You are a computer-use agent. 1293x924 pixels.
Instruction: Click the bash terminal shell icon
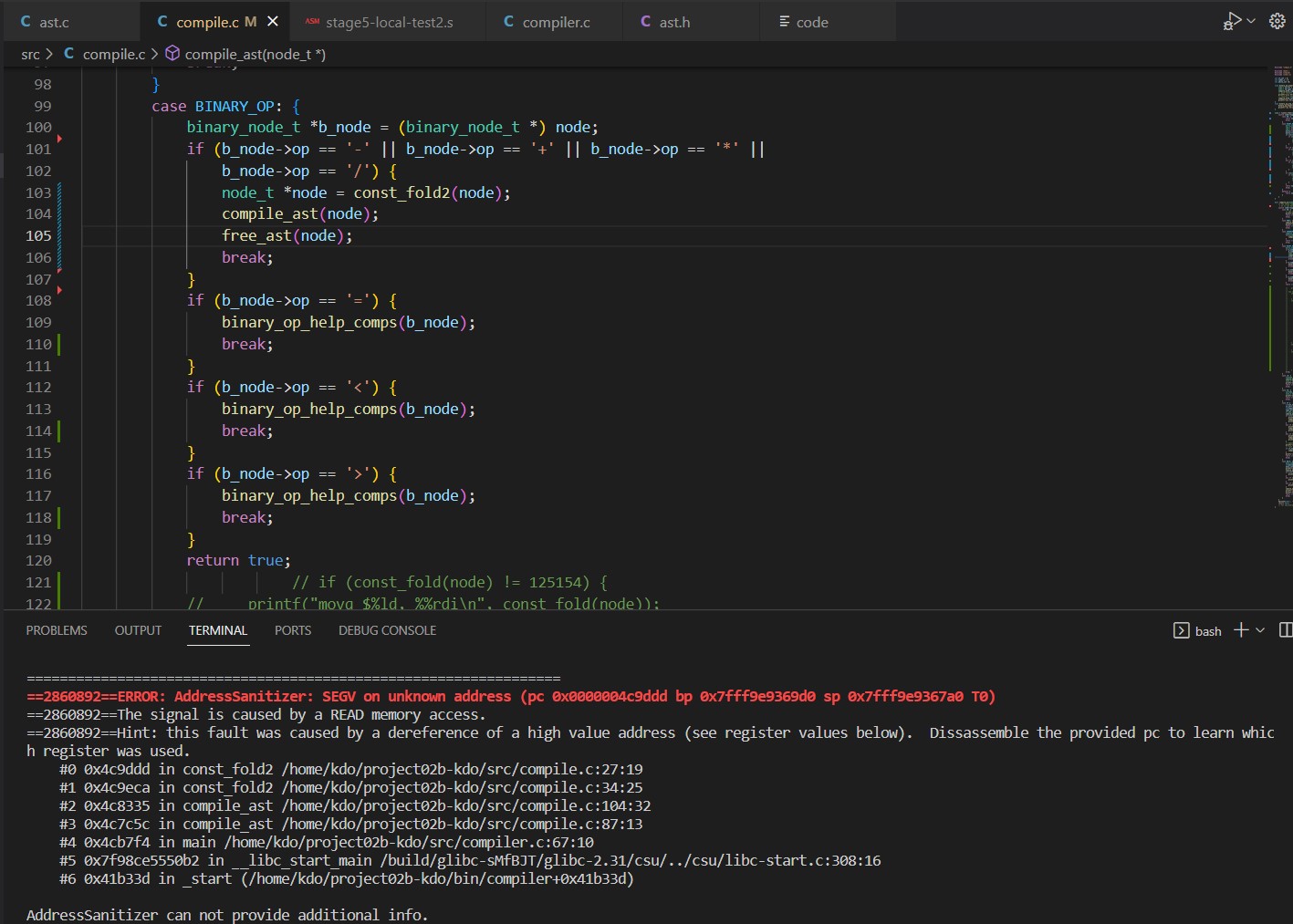click(x=1181, y=630)
